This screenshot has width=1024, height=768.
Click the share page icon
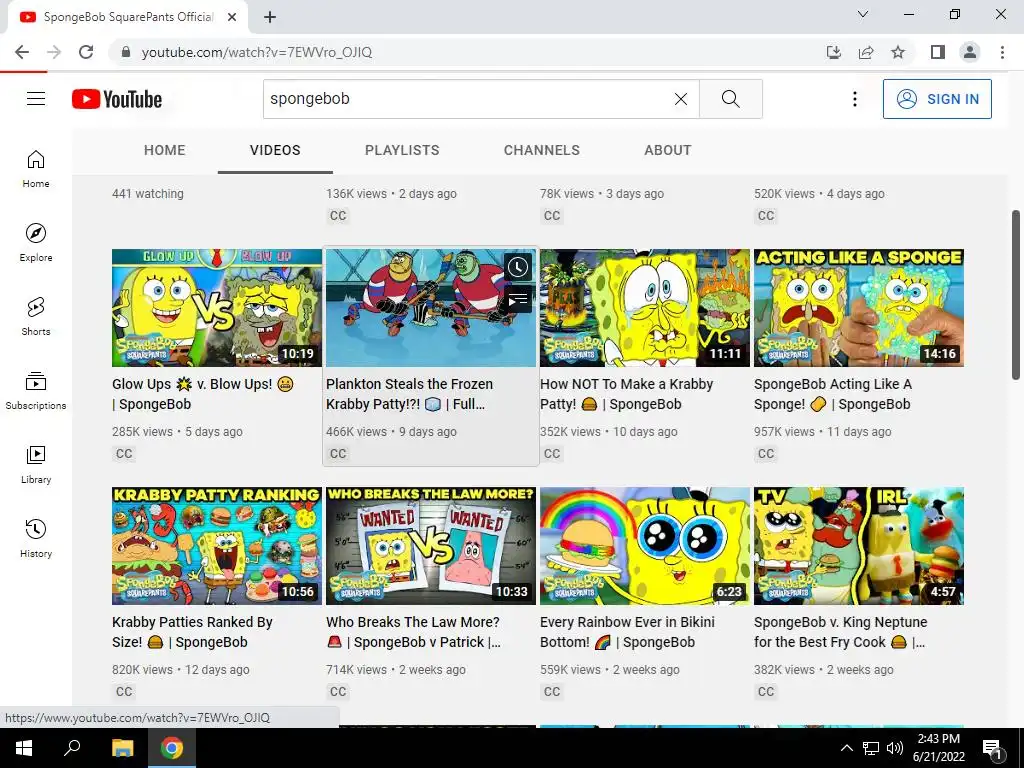(866, 52)
